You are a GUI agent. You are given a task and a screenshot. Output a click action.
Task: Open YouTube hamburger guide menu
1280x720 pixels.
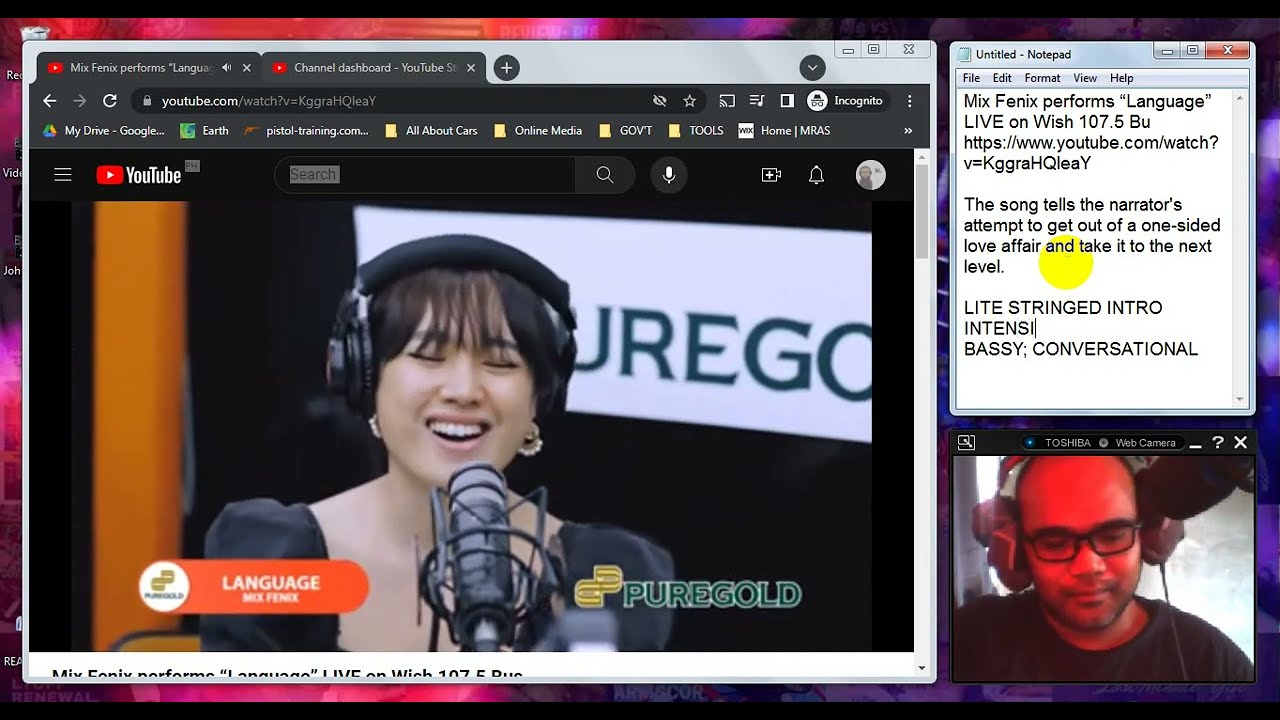(63, 175)
